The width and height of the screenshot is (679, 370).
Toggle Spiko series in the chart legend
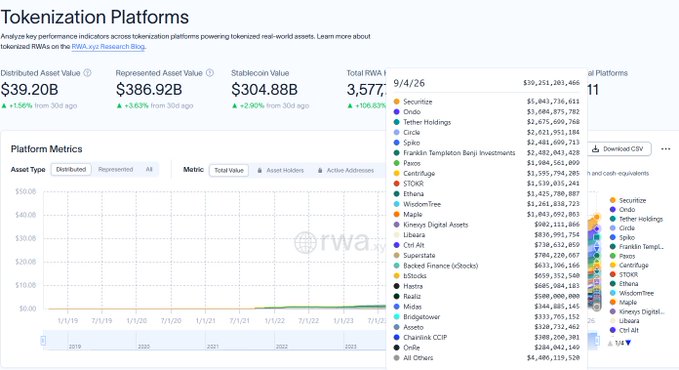click(622, 237)
